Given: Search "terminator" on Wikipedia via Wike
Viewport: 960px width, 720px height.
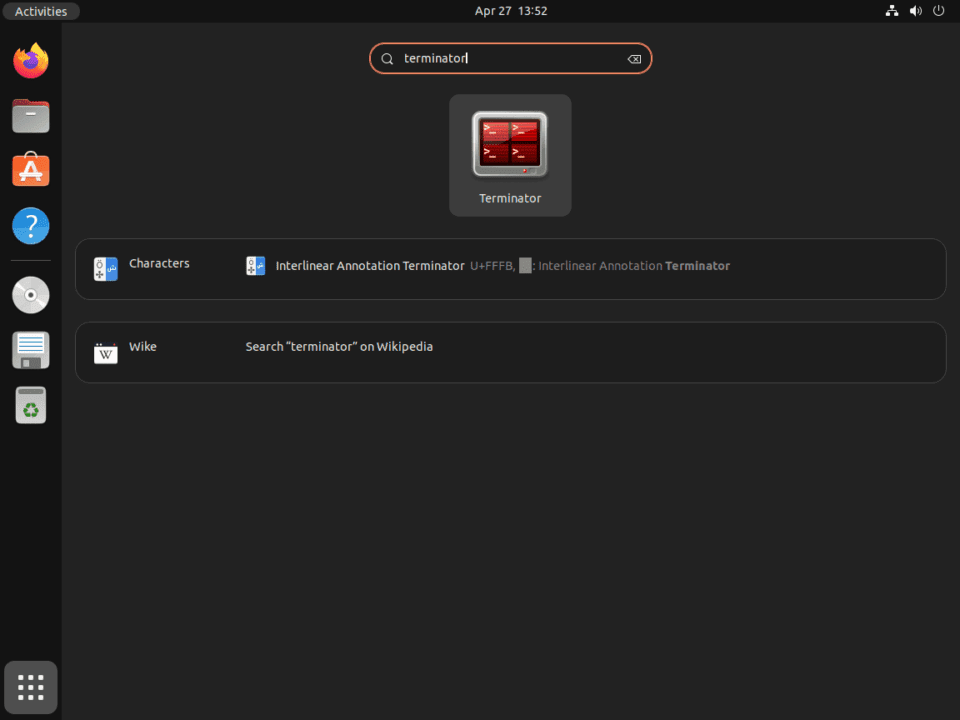Looking at the screenshot, I should 339,346.
